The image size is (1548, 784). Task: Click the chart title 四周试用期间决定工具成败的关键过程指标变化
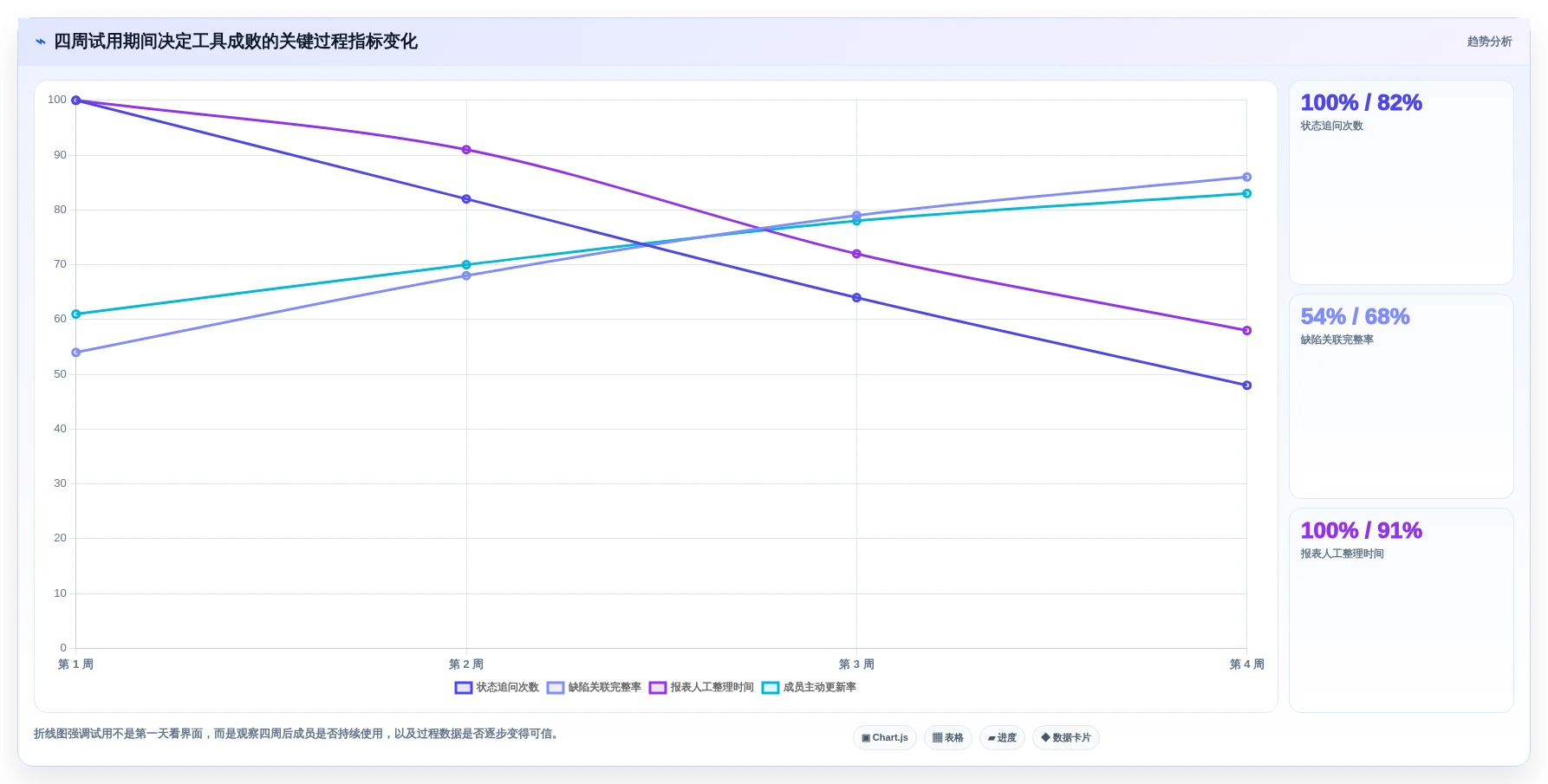point(236,42)
